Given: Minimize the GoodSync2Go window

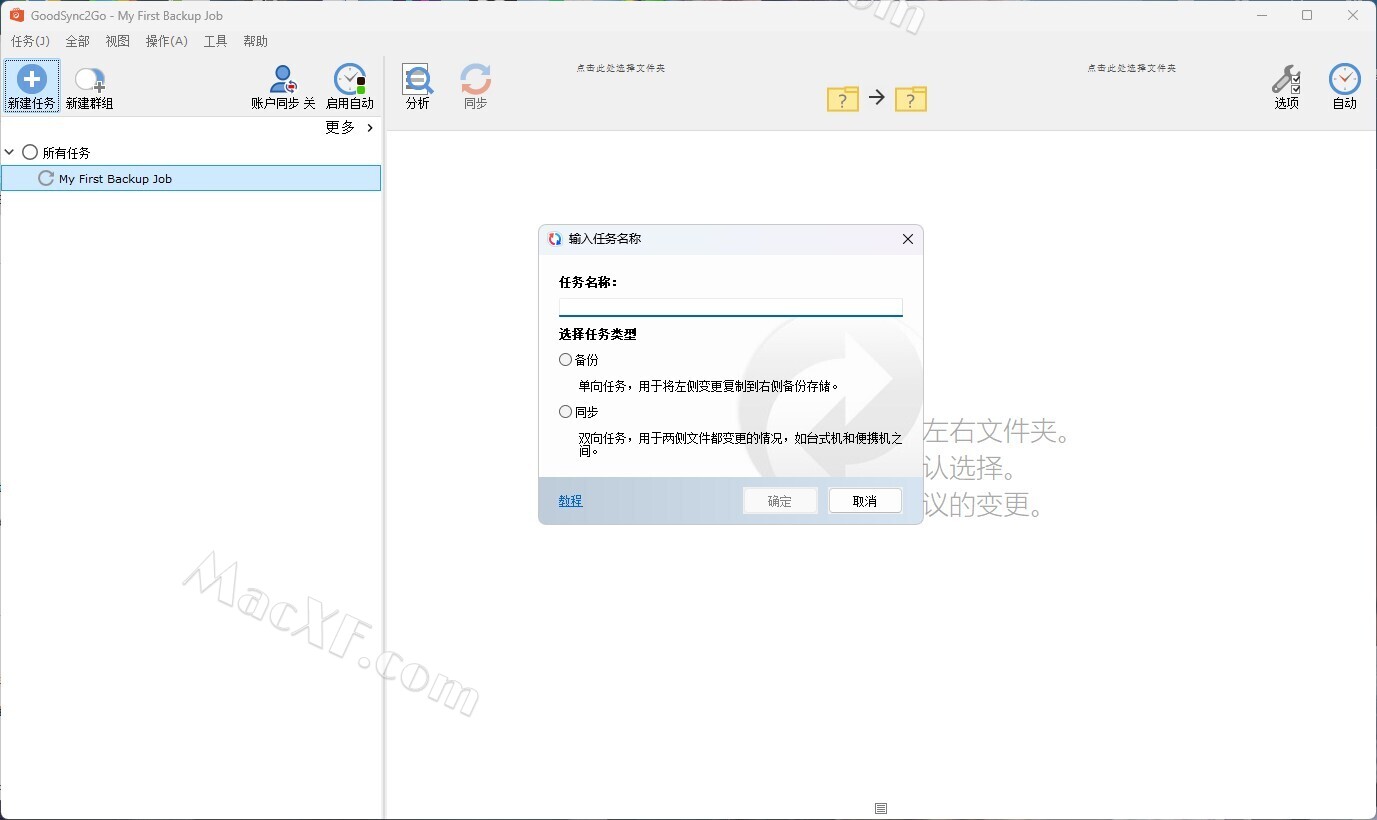Looking at the screenshot, I should (x=1261, y=15).
